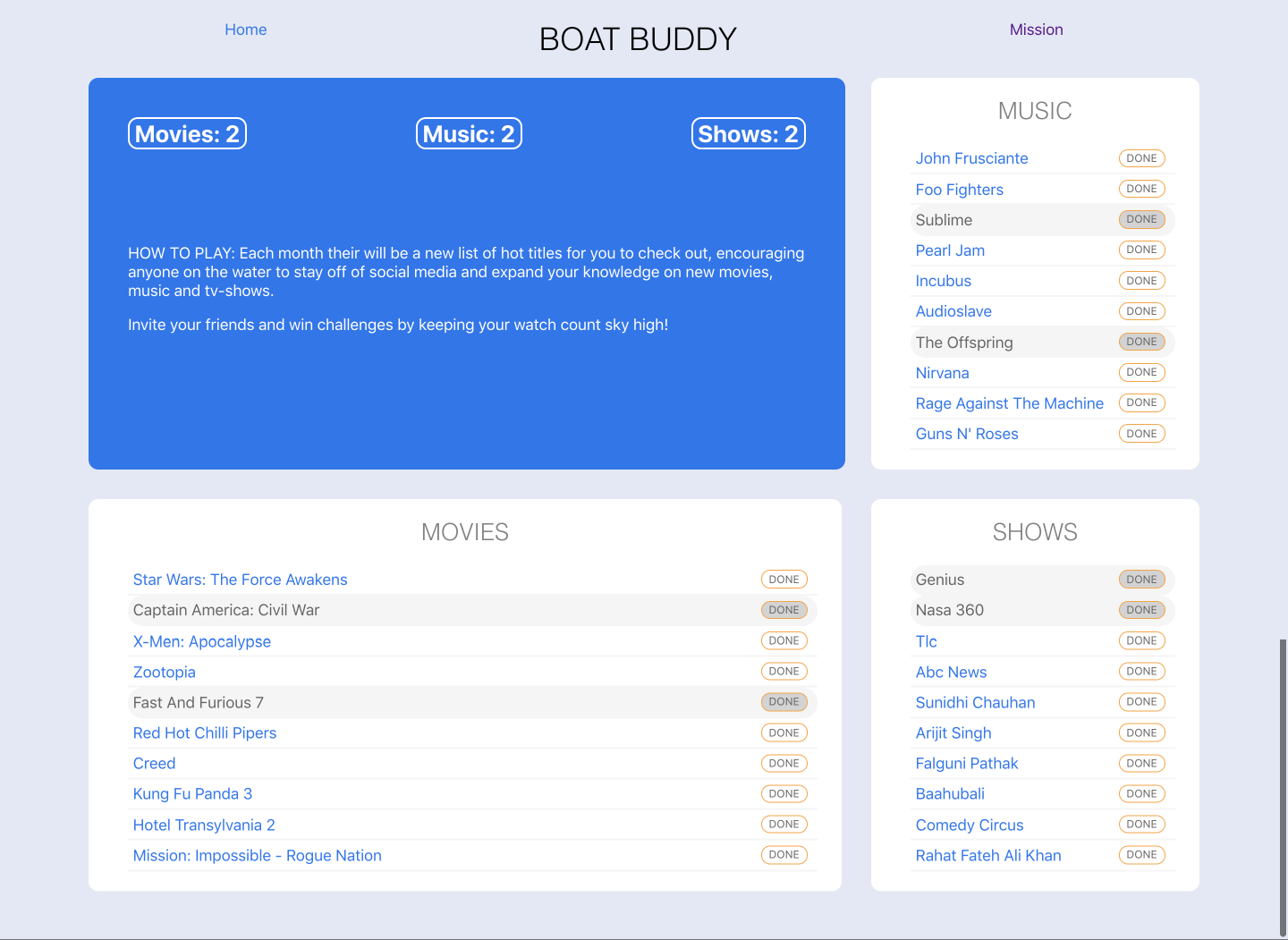Unmark Fast And Furious 7 as done
This screenshot has width=1288, height=940.
pos(784,702)
